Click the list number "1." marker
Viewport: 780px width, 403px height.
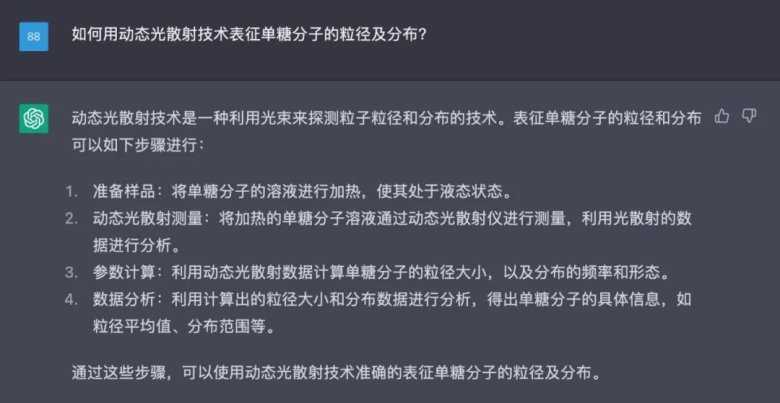[x=72, y=191]
